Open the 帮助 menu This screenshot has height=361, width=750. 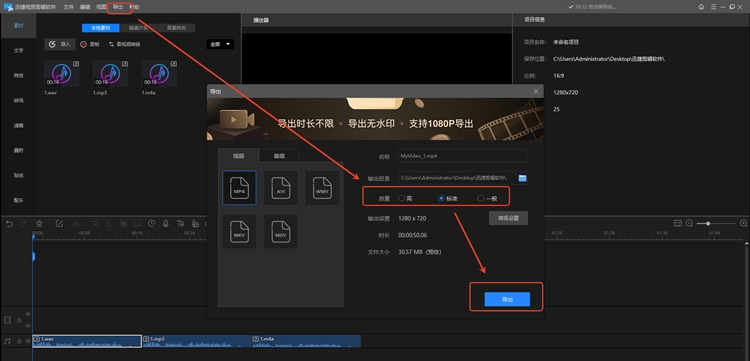(134, 7)
